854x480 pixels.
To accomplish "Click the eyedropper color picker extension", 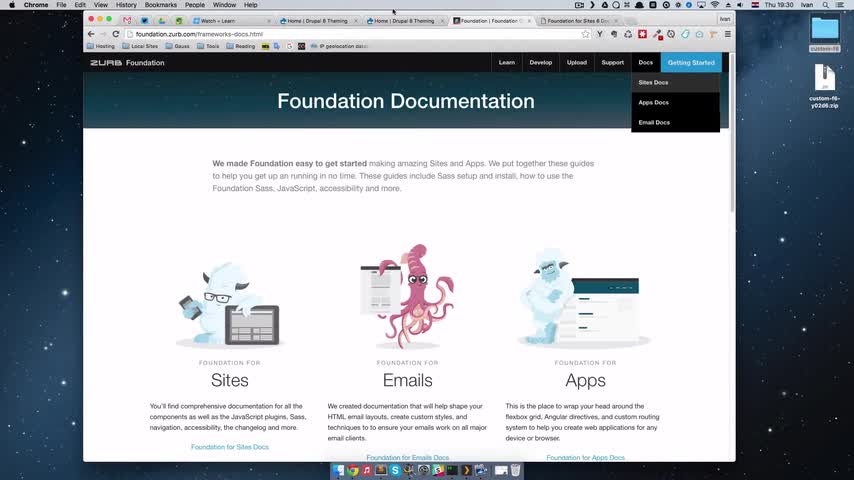I will [x=657, y=34].
